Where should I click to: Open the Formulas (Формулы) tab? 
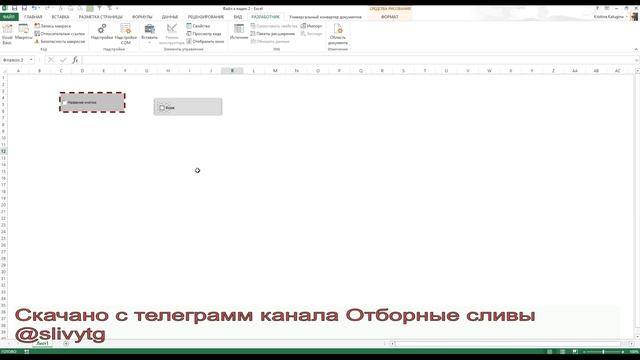pyautogui.click(x=142, y=17)
